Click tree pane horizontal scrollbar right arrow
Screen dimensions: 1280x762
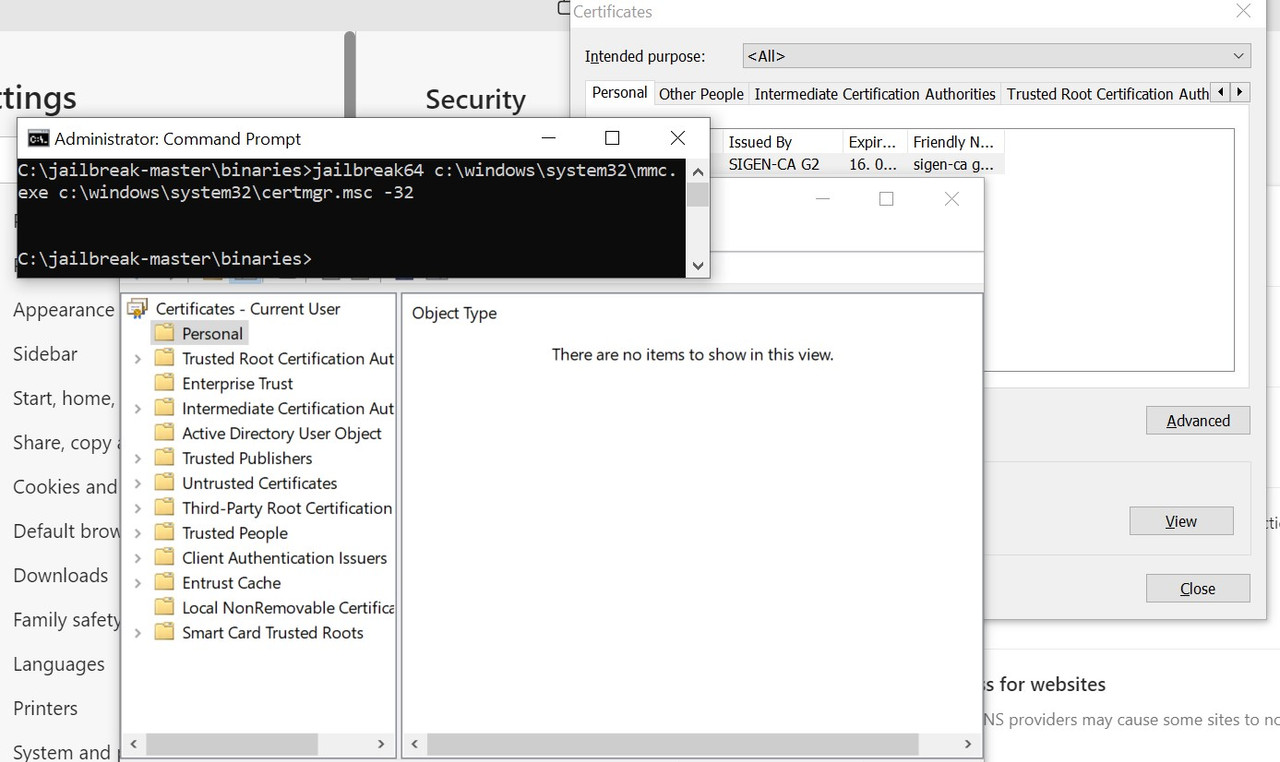click(381, 745)
